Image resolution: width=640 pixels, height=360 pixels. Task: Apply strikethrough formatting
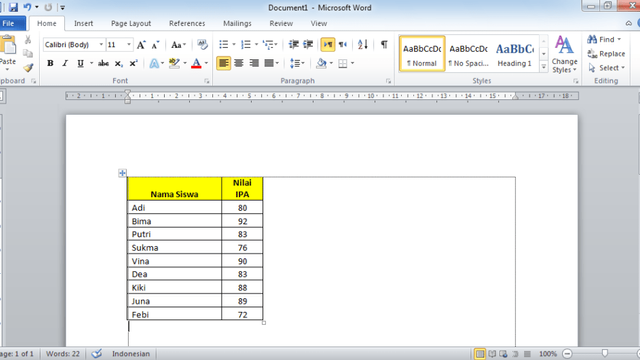(x=103, y=63)
